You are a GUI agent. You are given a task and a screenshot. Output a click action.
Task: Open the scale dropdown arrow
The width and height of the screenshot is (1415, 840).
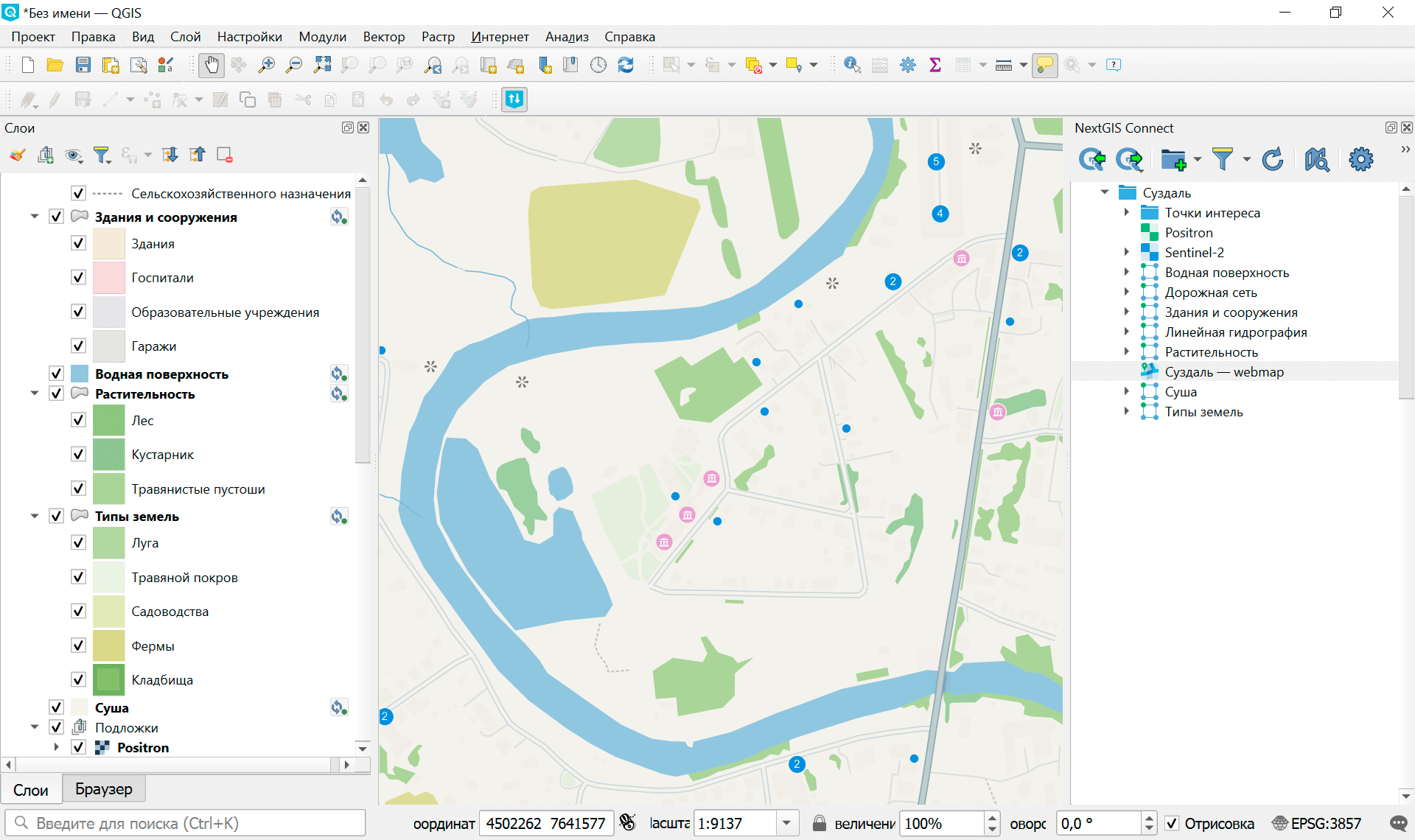tap(786, 823)
